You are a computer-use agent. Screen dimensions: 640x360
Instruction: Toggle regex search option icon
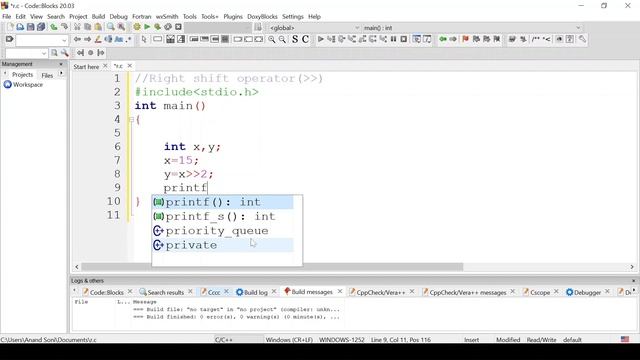tap(129, 40)
